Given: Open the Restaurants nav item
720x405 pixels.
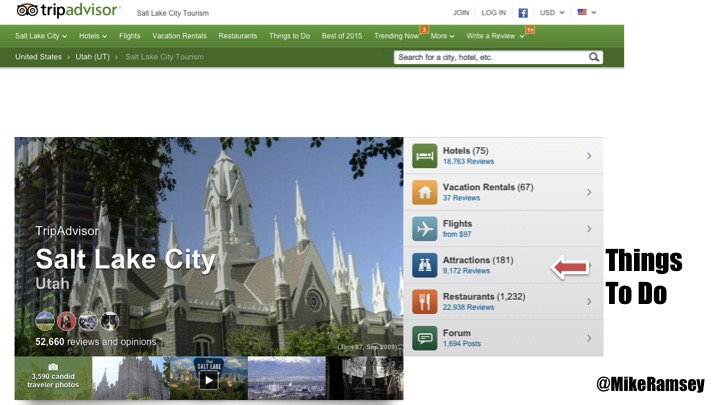Looking at the screenshot, I should [x=238, y=36].
